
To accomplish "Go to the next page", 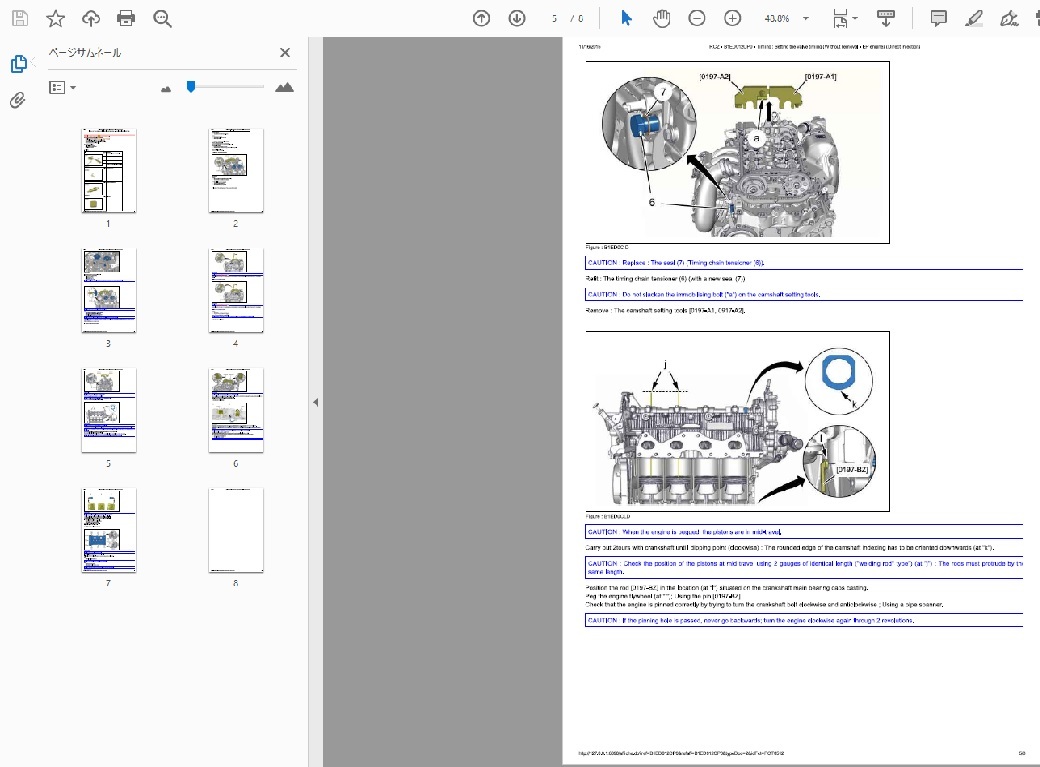I will pos(517,19).
